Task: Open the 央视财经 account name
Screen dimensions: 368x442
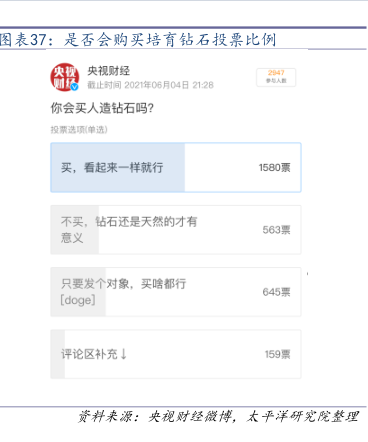Action: coord(108,71)
